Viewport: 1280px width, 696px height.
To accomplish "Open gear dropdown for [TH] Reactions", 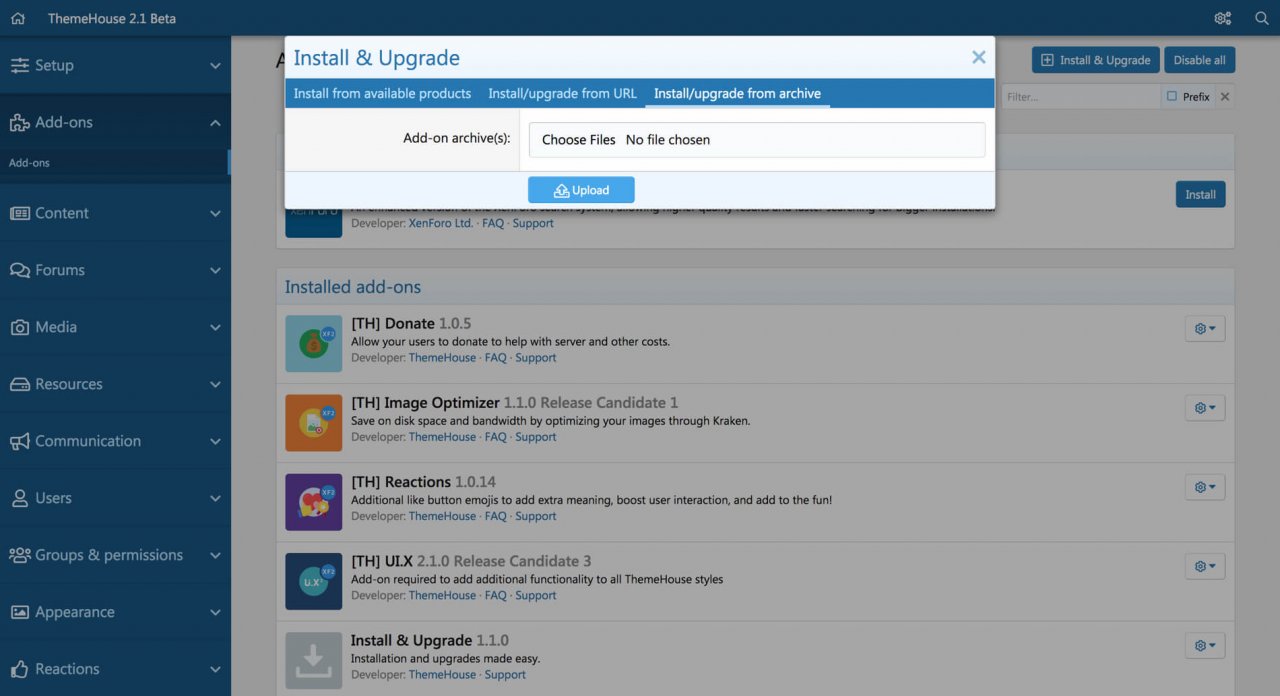I will point(1204,487).
